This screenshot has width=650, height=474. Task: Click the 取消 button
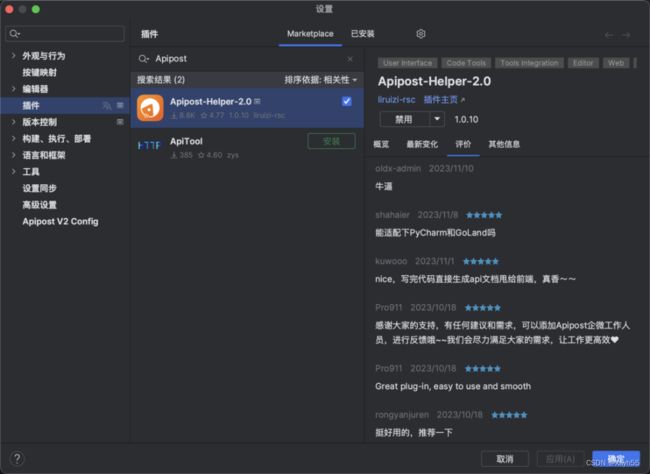coord(504,459)
